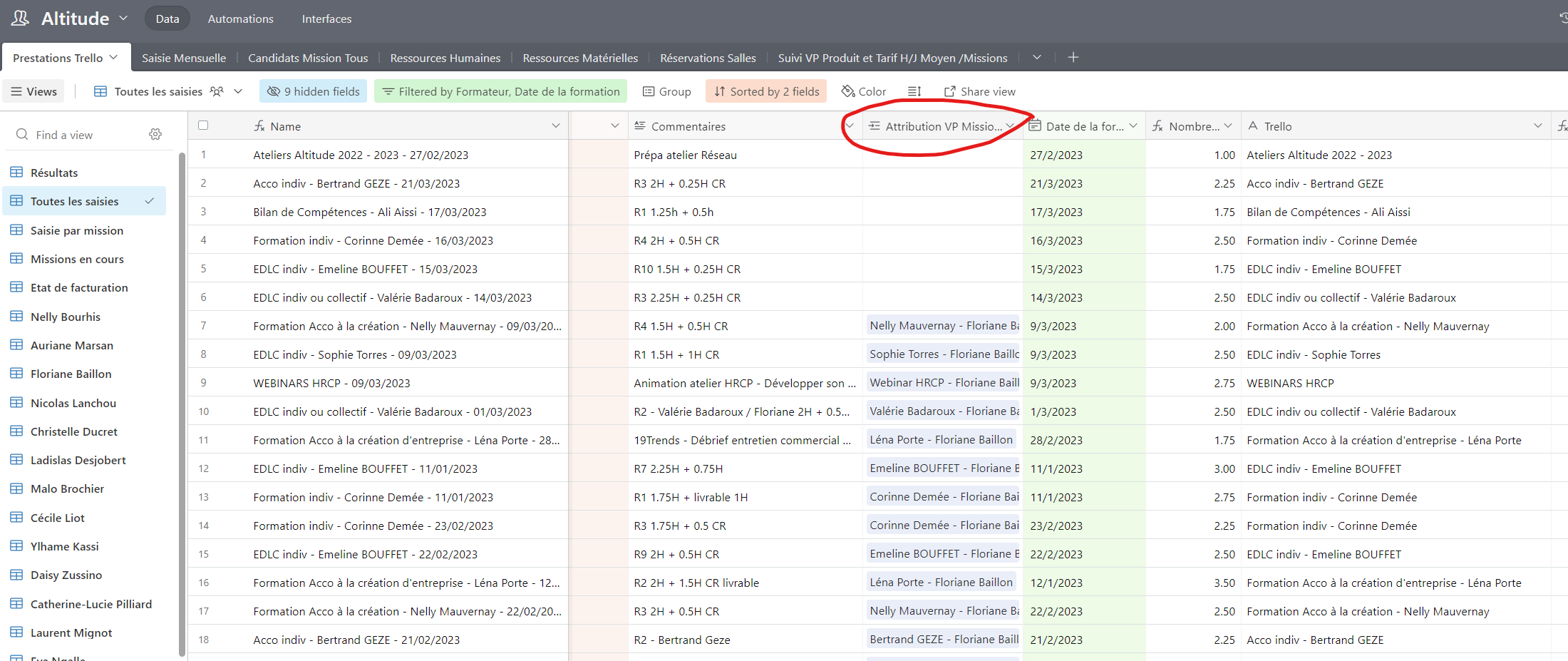Screen dimensions: 1568x661
Task: Open the Interfaces tab
Action: [x=326, y=19]
